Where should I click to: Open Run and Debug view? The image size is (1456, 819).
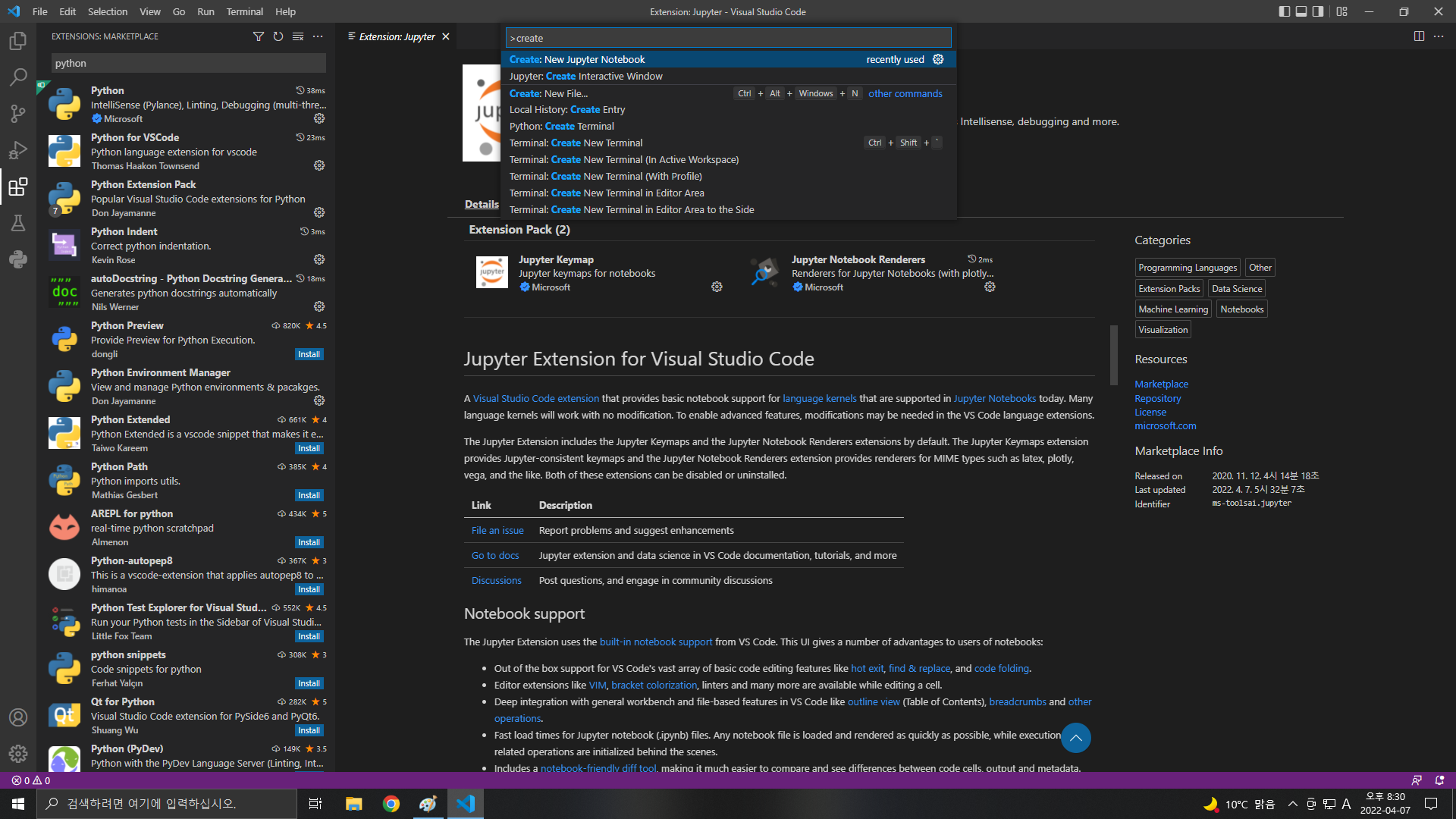click(x=17, y=150)
